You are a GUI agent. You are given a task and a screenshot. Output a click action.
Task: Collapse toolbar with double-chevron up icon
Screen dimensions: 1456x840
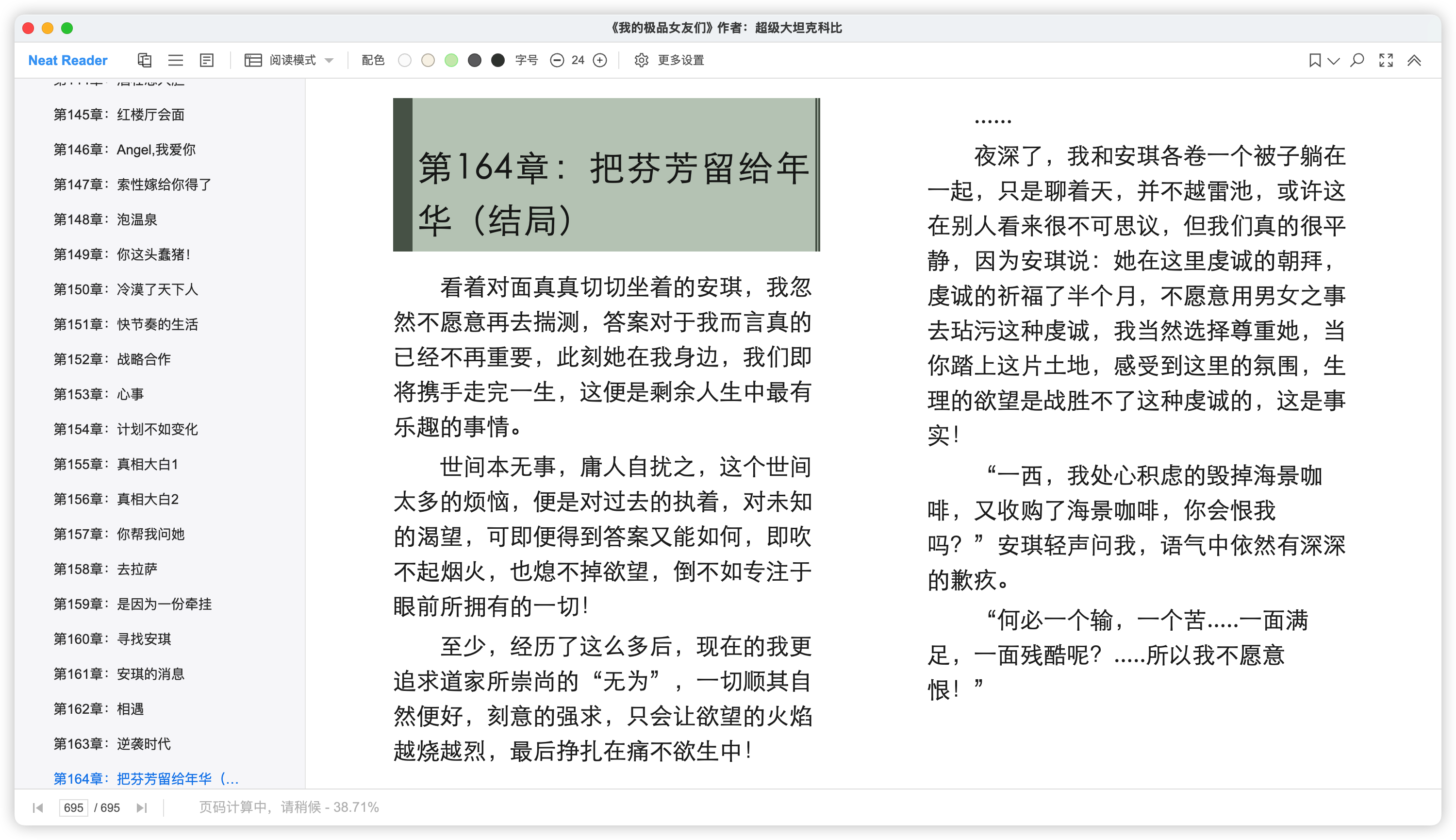point(1414,60)
